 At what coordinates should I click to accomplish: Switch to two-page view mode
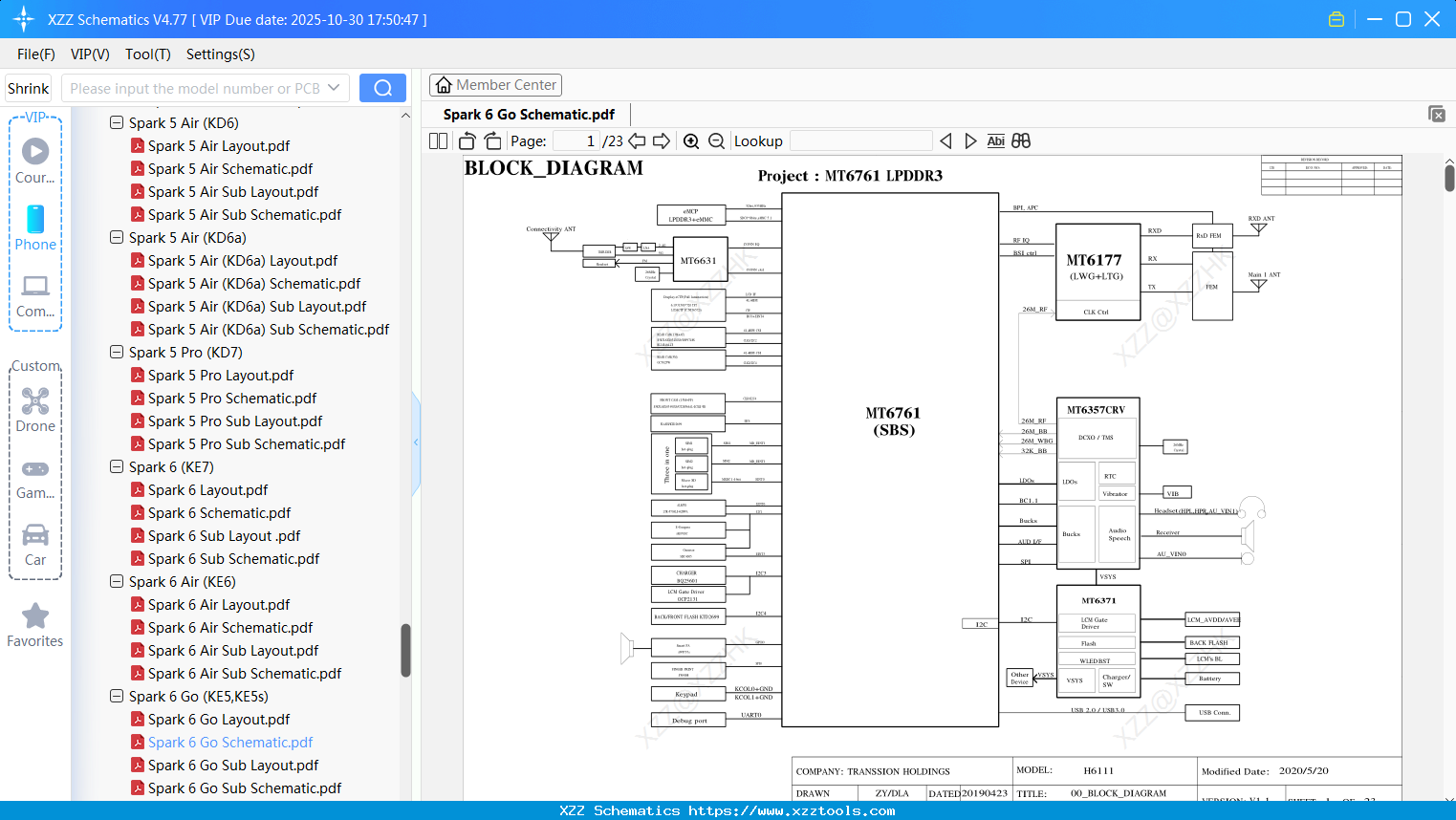[x=437, y=140]
